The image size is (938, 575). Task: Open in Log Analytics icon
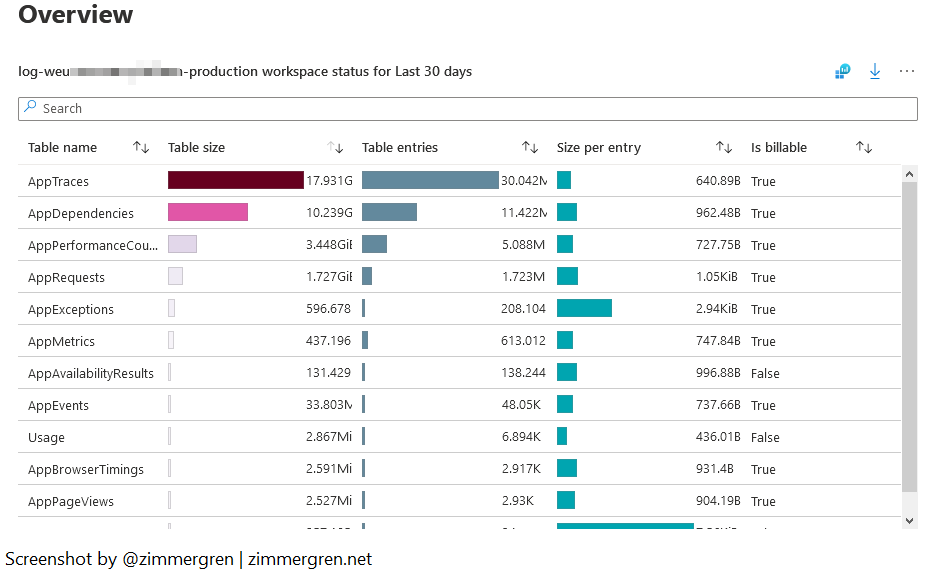click(842, 71)
